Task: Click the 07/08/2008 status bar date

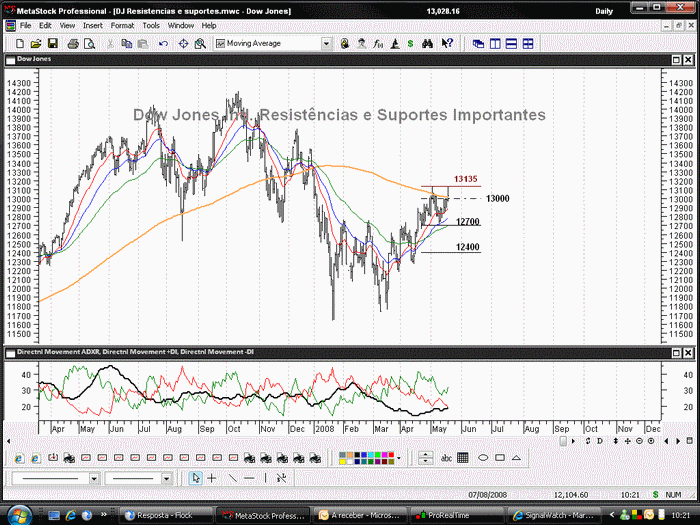Action: coord(487,495)
